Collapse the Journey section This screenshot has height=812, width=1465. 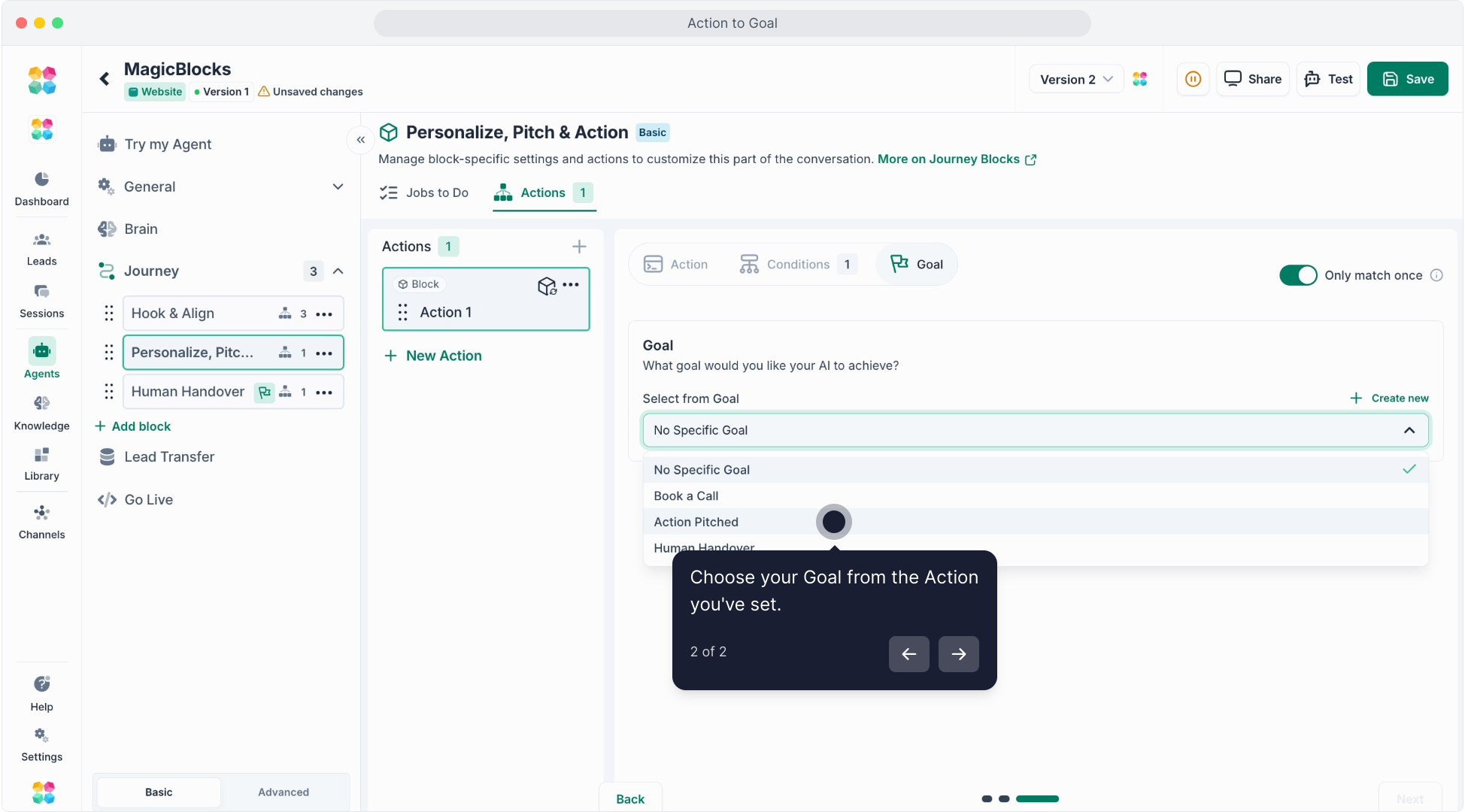[338, 271]
